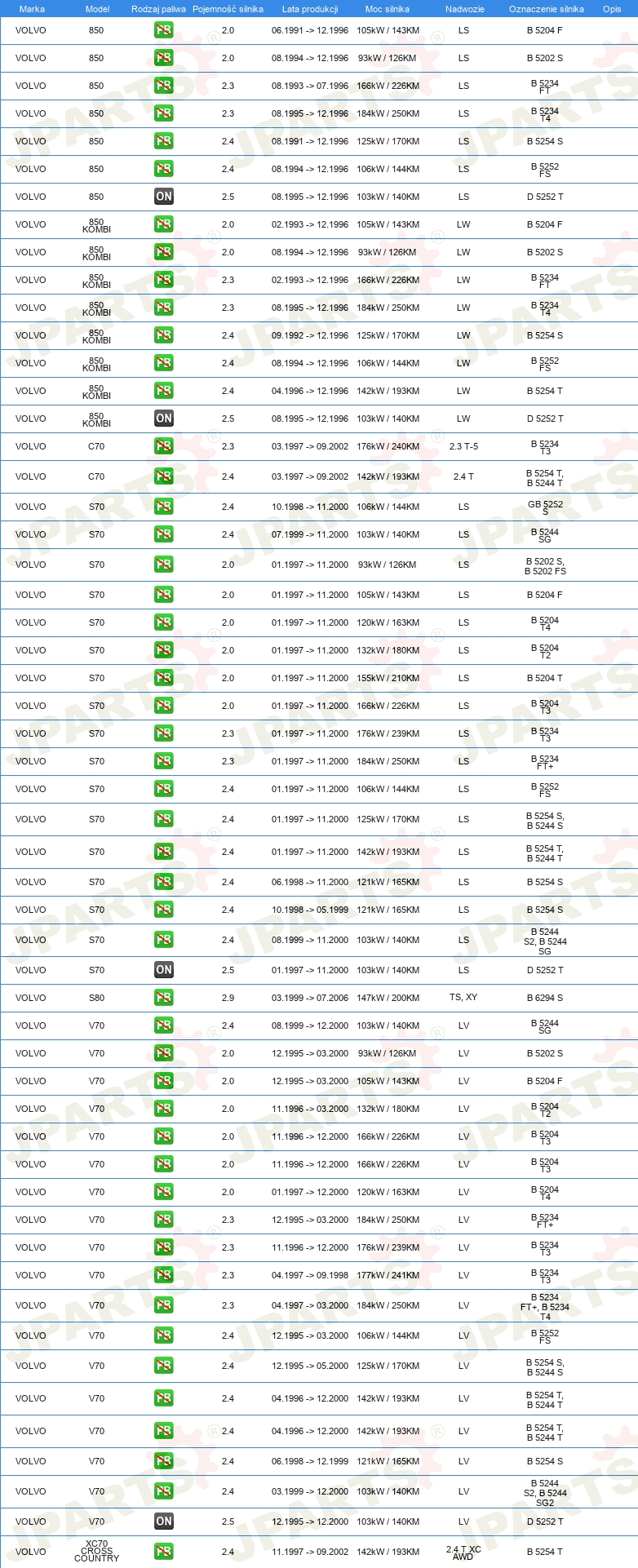The width and height of the screenshot is (638, 1568).
Task: Click PB icon in the 850 06.1991 row
Action: (164, 30)
